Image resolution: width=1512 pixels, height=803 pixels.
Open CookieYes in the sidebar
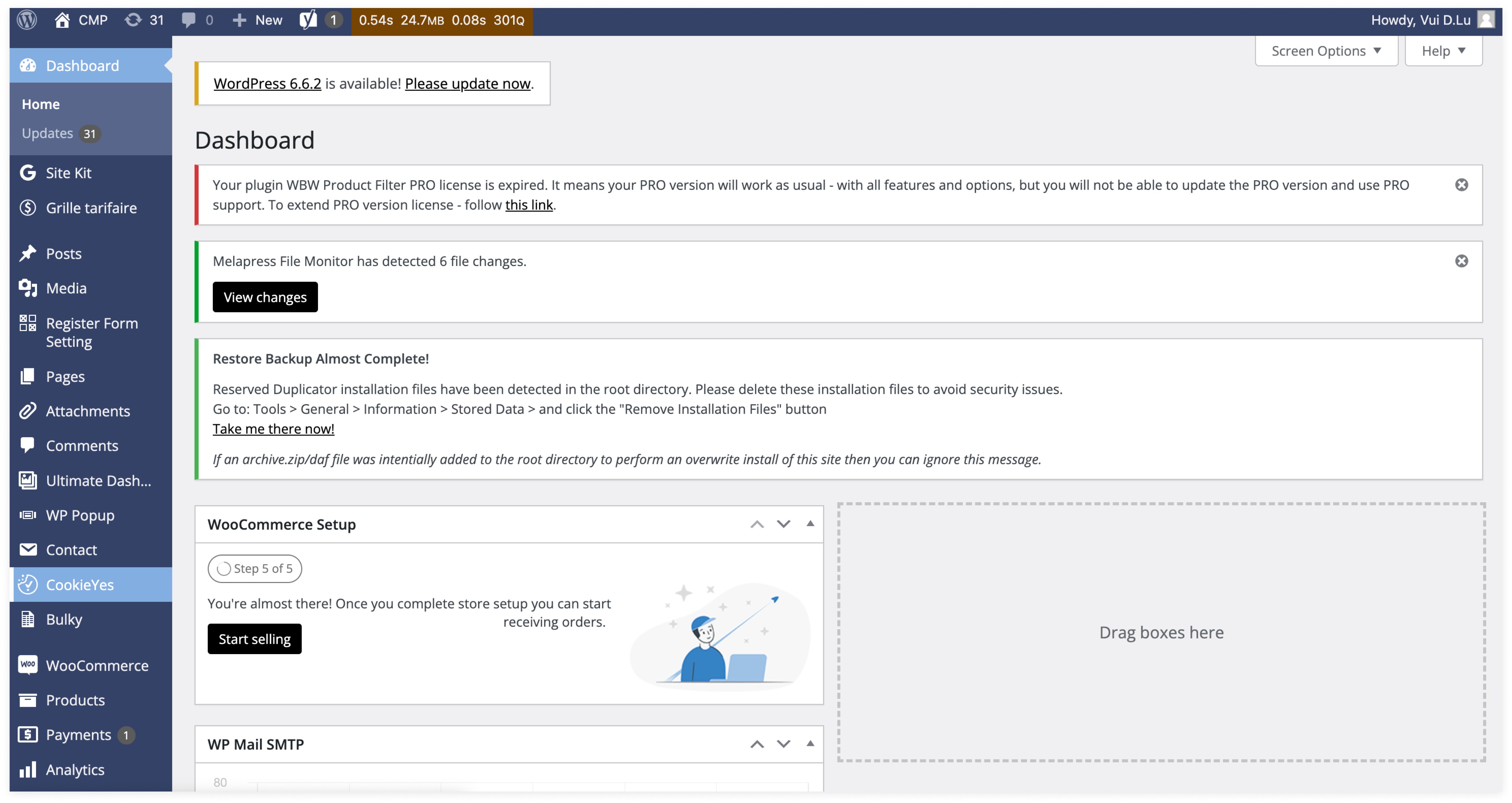click(80, 584)
